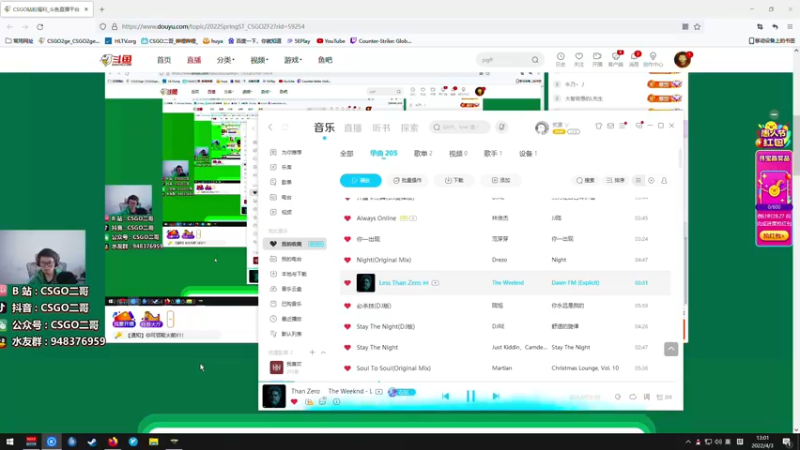Open the play queue icon showing 205

pos(664,397)
